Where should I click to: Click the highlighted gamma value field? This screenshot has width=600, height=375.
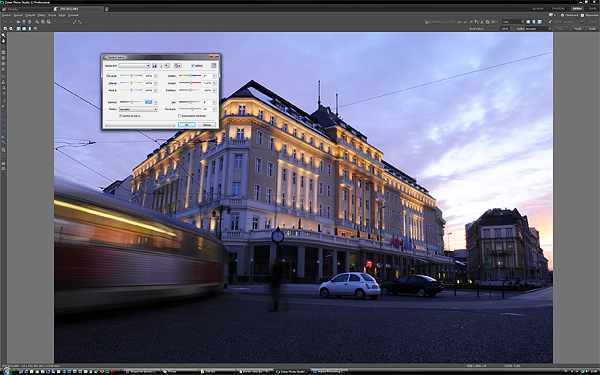point(149,102)
